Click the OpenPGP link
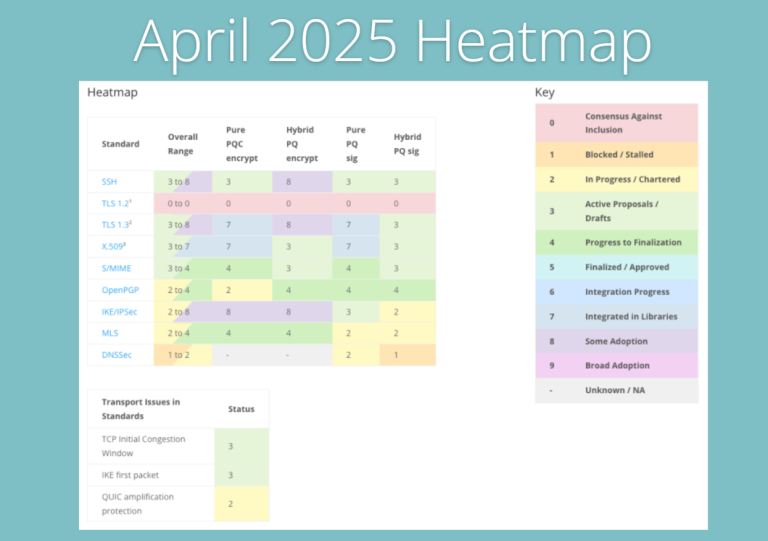 coord(120,289)
